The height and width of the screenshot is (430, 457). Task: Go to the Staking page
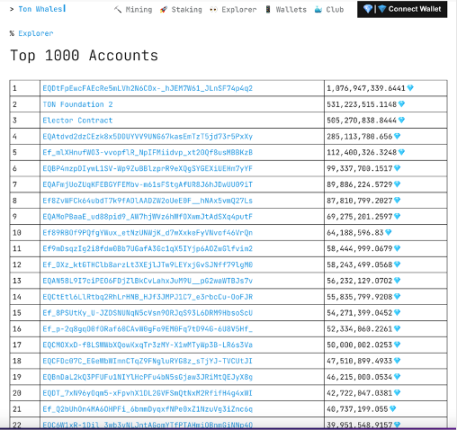click(x=187, y=10)
